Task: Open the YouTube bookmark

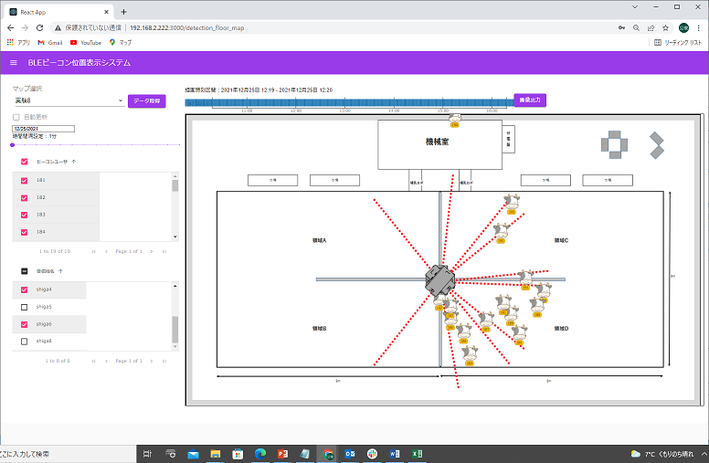Action: pyautogui.click(x=88, y=43)
